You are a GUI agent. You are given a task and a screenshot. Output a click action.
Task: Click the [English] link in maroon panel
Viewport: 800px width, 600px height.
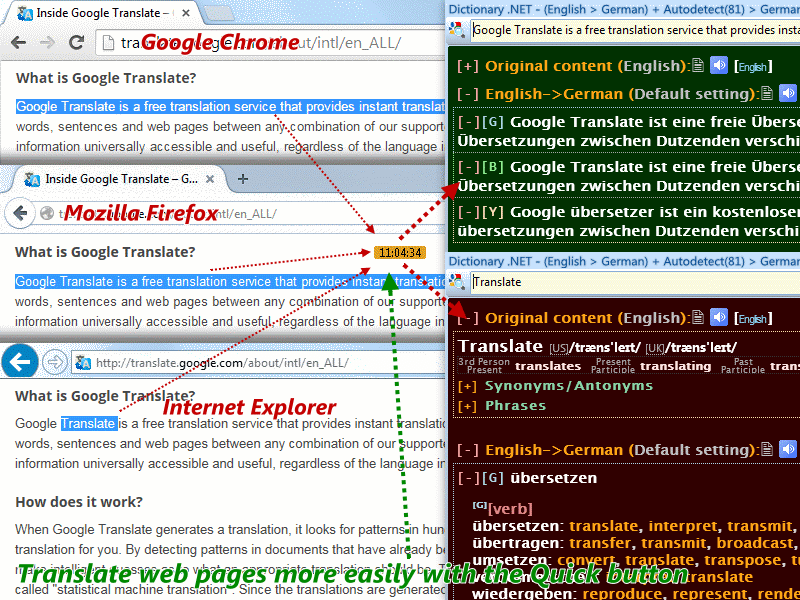753,318
